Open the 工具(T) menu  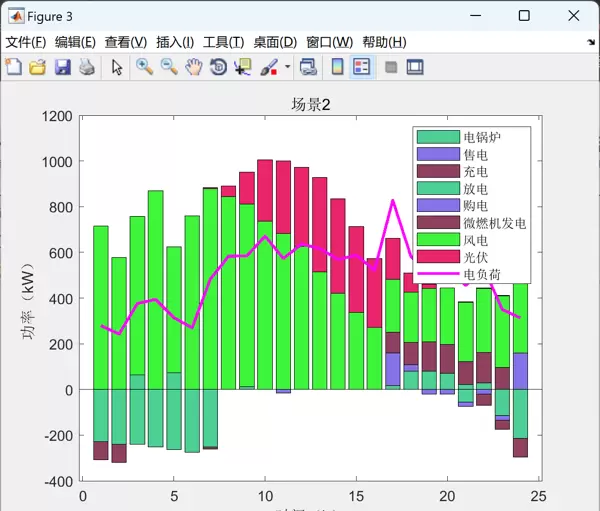coord(223,42)
